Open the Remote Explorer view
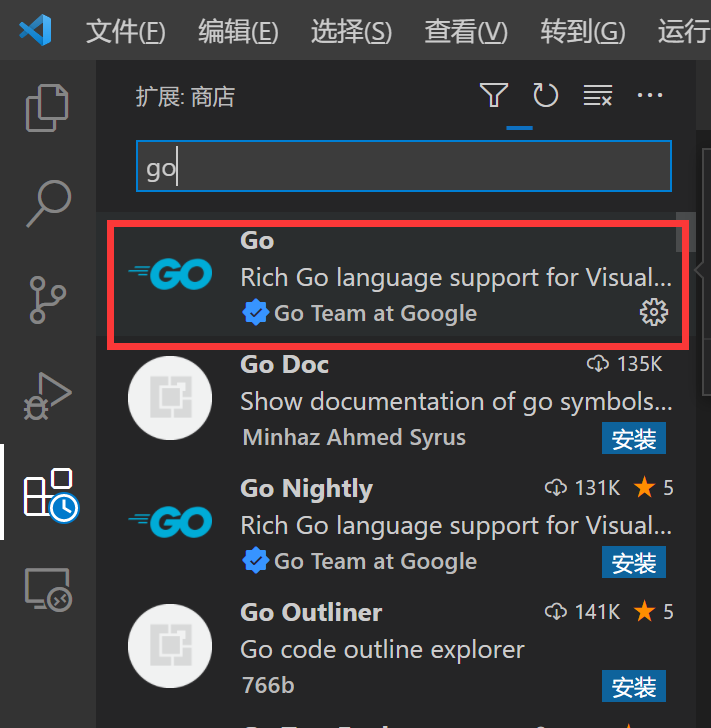 pyautogui.click(x=48, y=590)
